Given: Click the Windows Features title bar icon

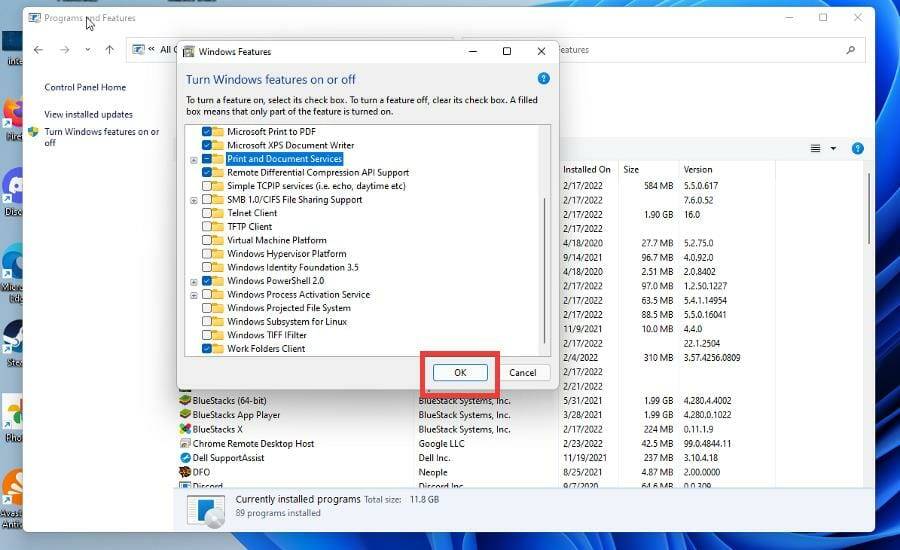Looking at the screenshot, I should (x=188, y=52).
